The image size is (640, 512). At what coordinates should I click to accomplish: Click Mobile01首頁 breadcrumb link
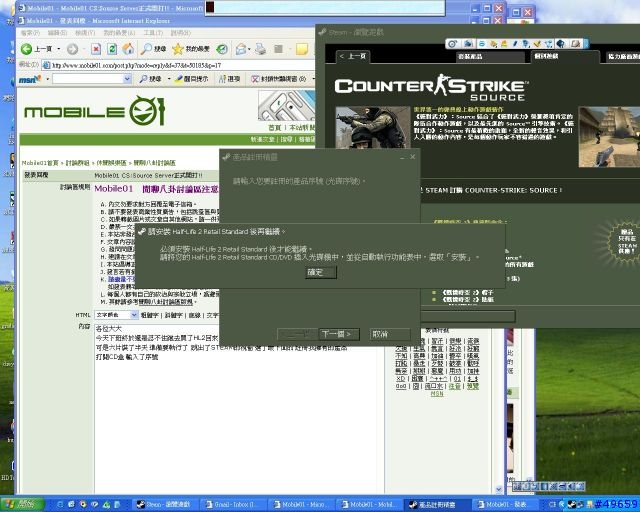pyautogui.click(x=40, y=163)
